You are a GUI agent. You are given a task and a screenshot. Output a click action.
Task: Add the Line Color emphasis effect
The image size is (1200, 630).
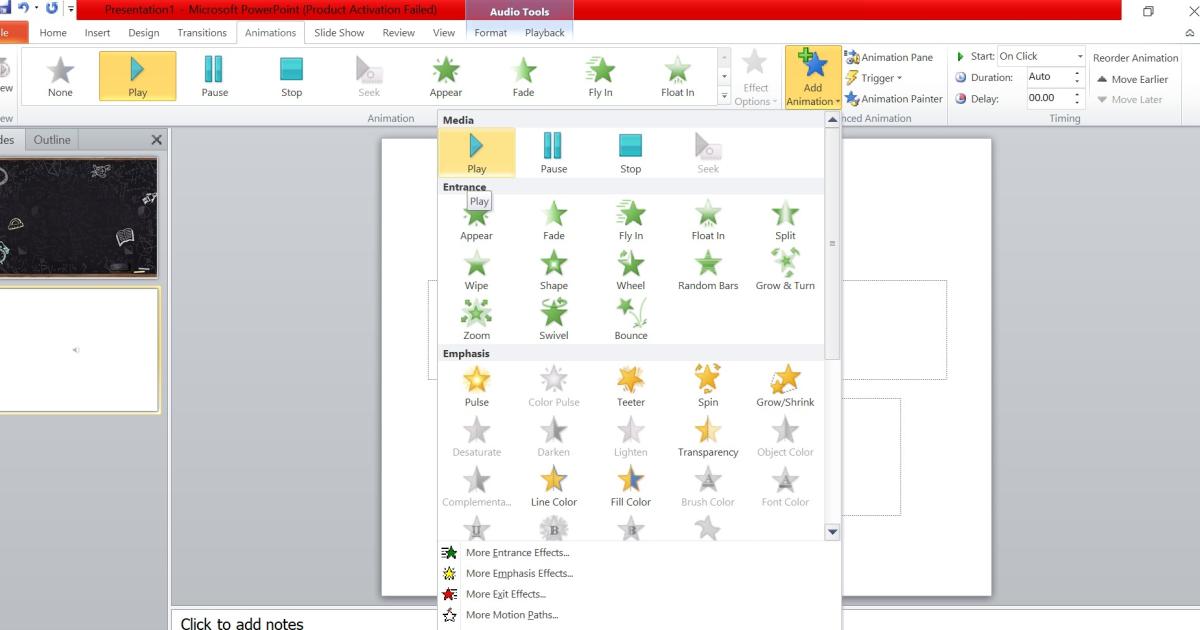point(554,487)
